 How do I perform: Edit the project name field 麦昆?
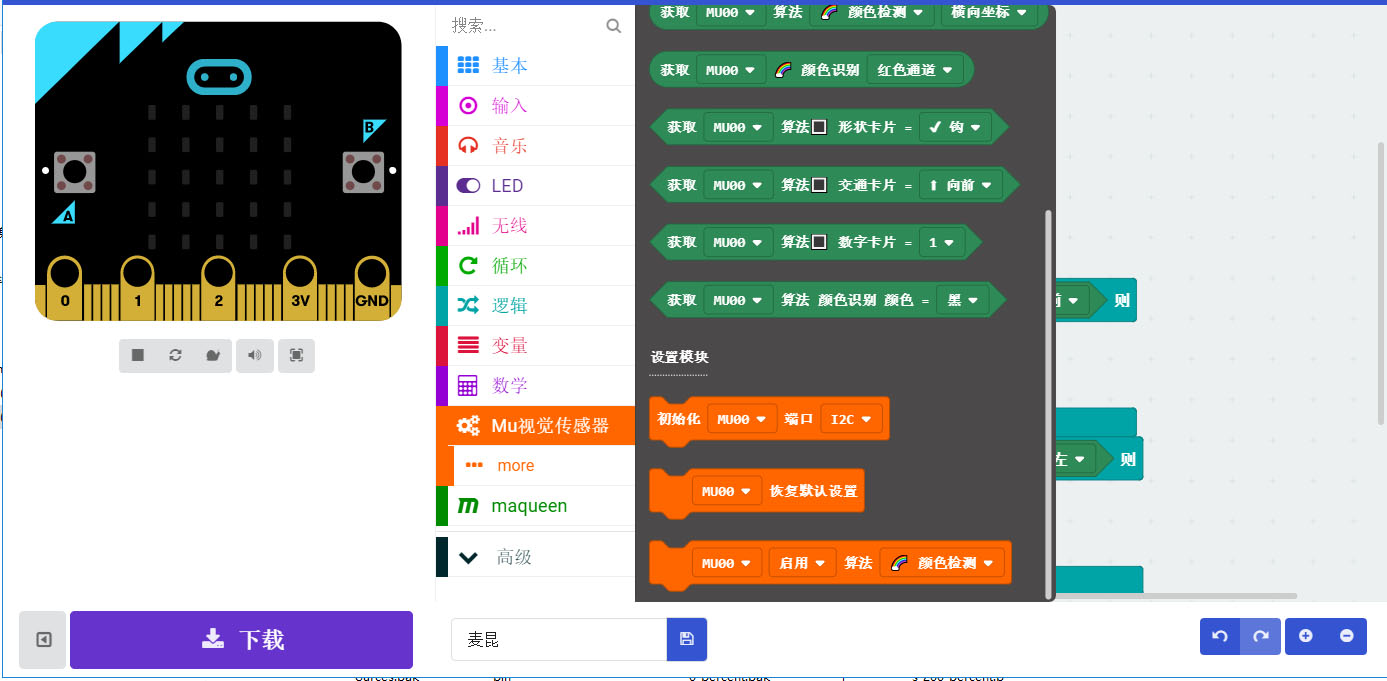(x=559, y=640)
